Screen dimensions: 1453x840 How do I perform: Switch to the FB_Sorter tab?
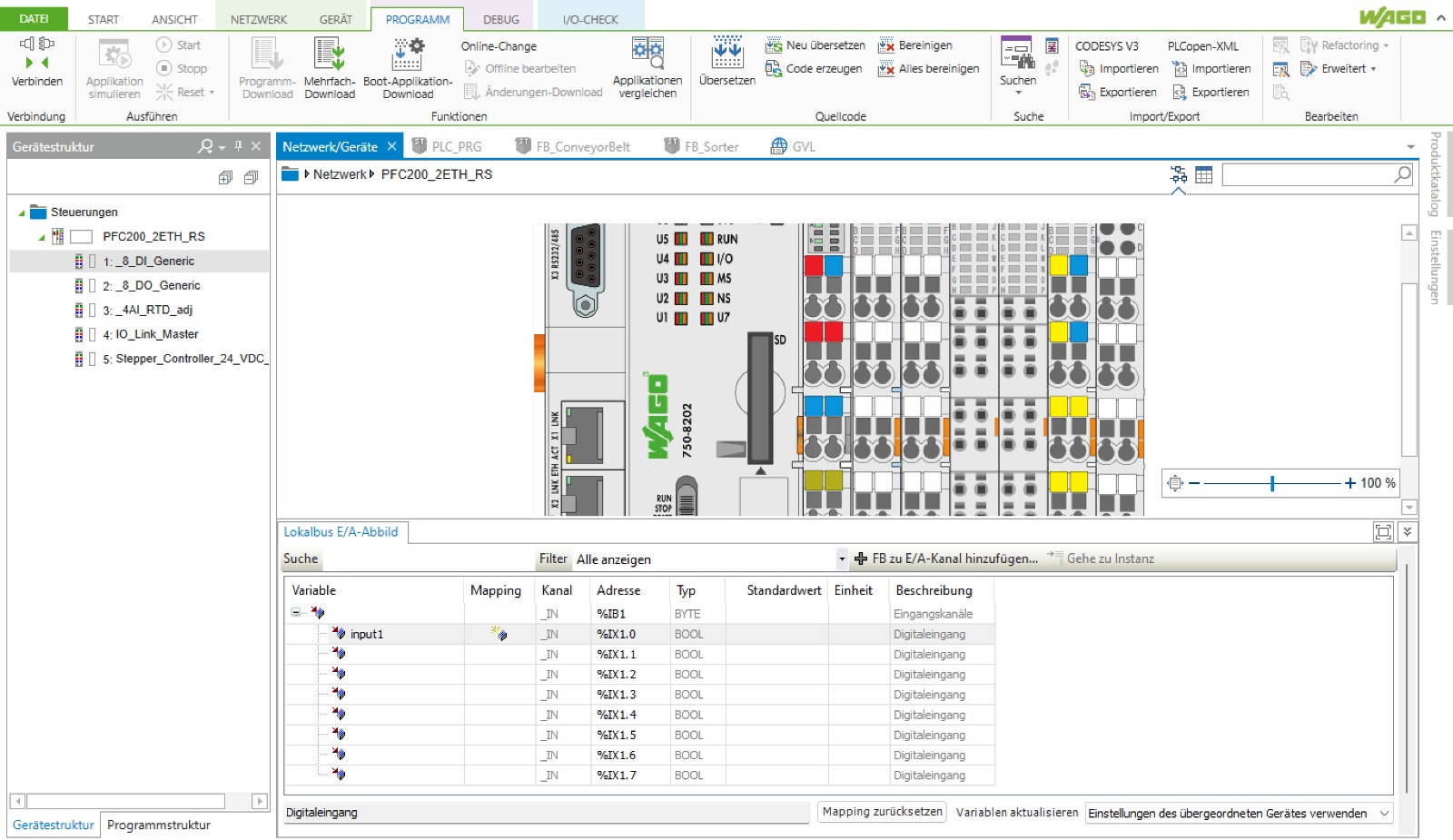(710, 147)
